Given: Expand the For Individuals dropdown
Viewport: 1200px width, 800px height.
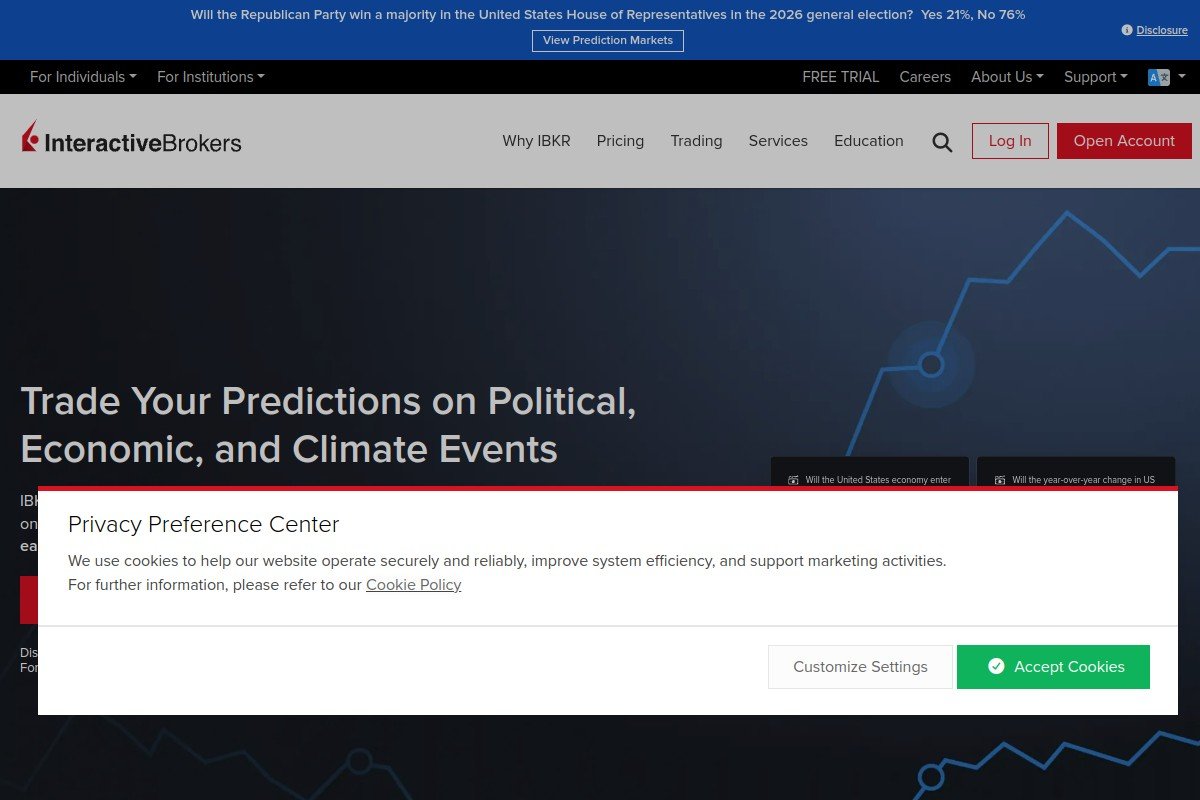Looking at the screenshot, I should pos(83,77).
